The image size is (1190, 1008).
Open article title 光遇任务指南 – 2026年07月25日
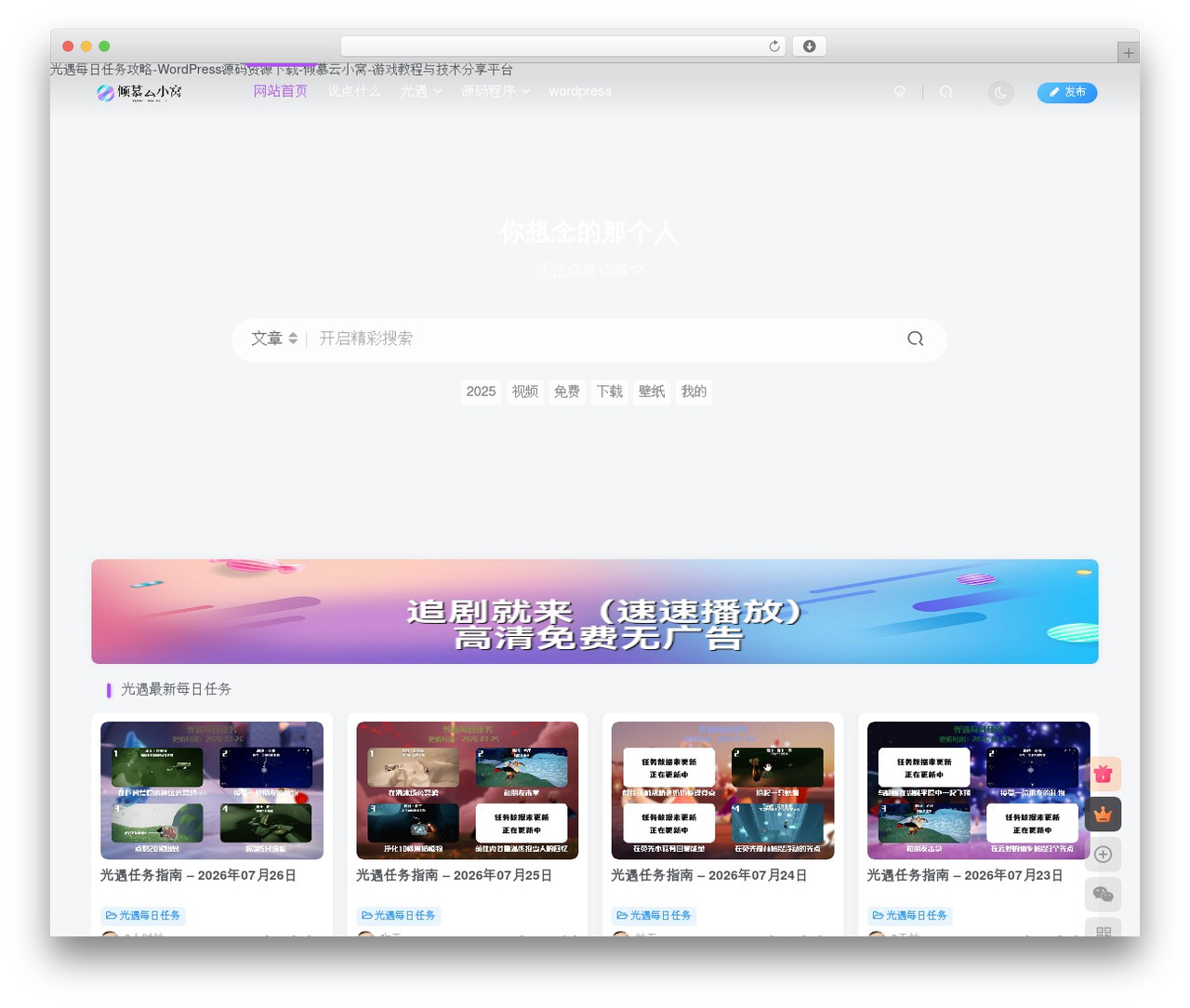tap(454, 875)
